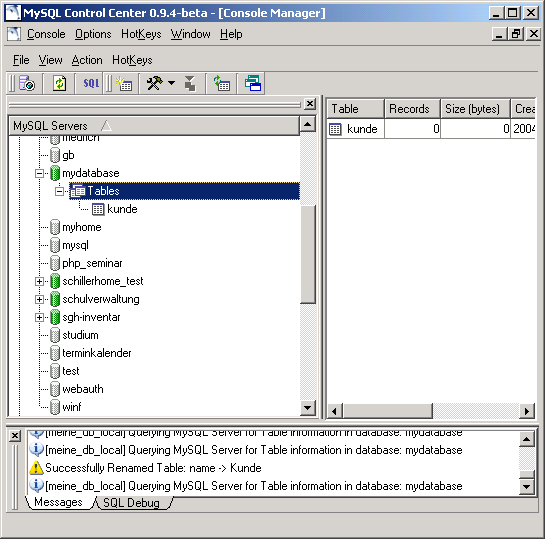This screenshot has height=539, width=545.
Task: Click the app icon left of Console menu
Action: click(x=14, y=34)
